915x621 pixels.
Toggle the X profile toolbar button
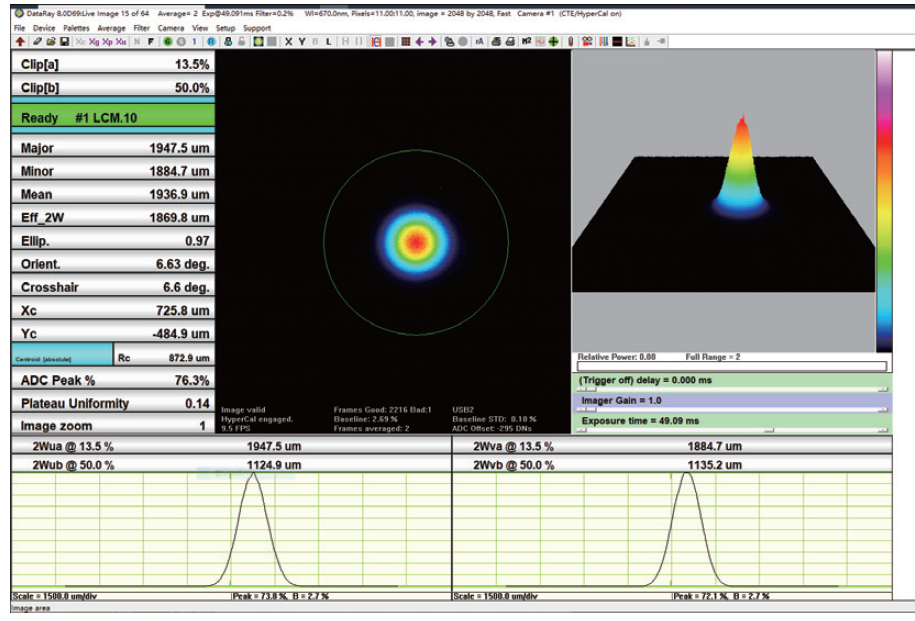pos(288,42)
